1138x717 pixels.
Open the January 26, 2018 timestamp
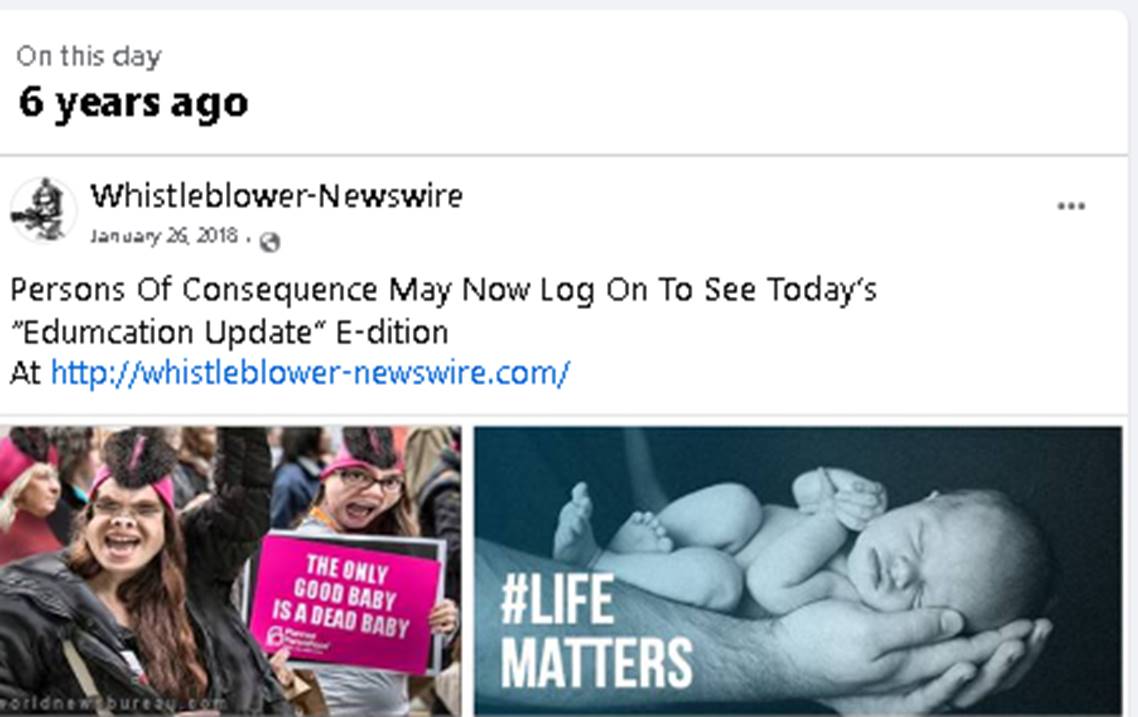click(164, 236)
